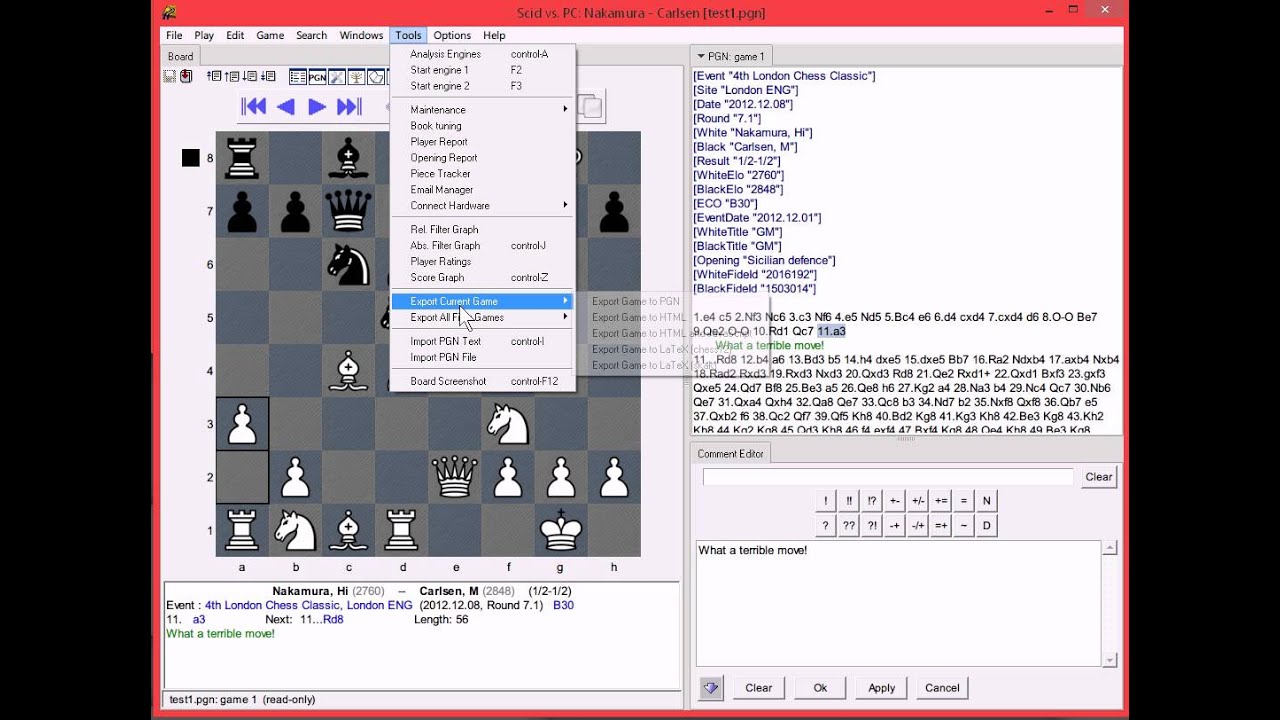Image resolution: width=1280 pixels, height=720 pixels.
Task: Click the second down-arrow list icon in board toolbar
Action: pos(268,76)
